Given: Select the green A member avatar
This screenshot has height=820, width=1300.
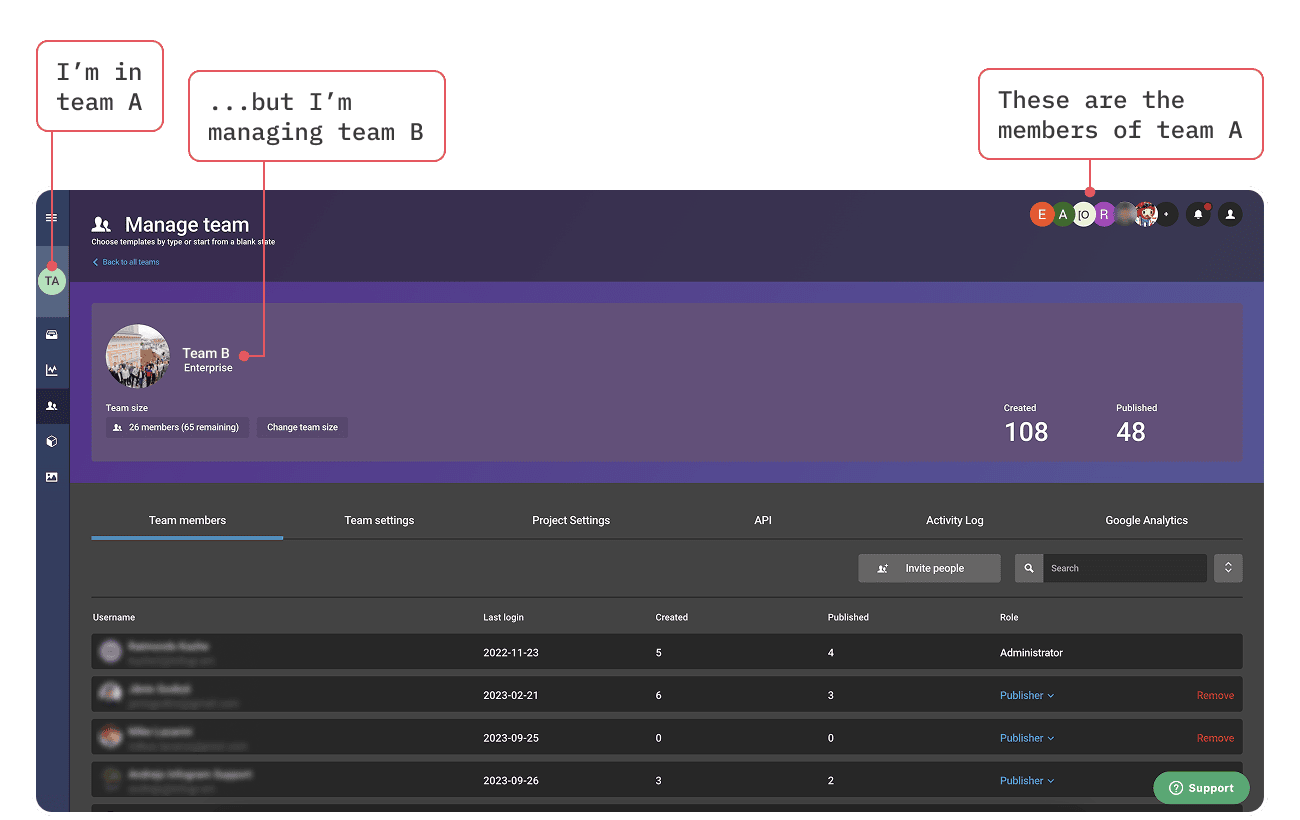Looking at the screenshot, I should (1063, 214).
